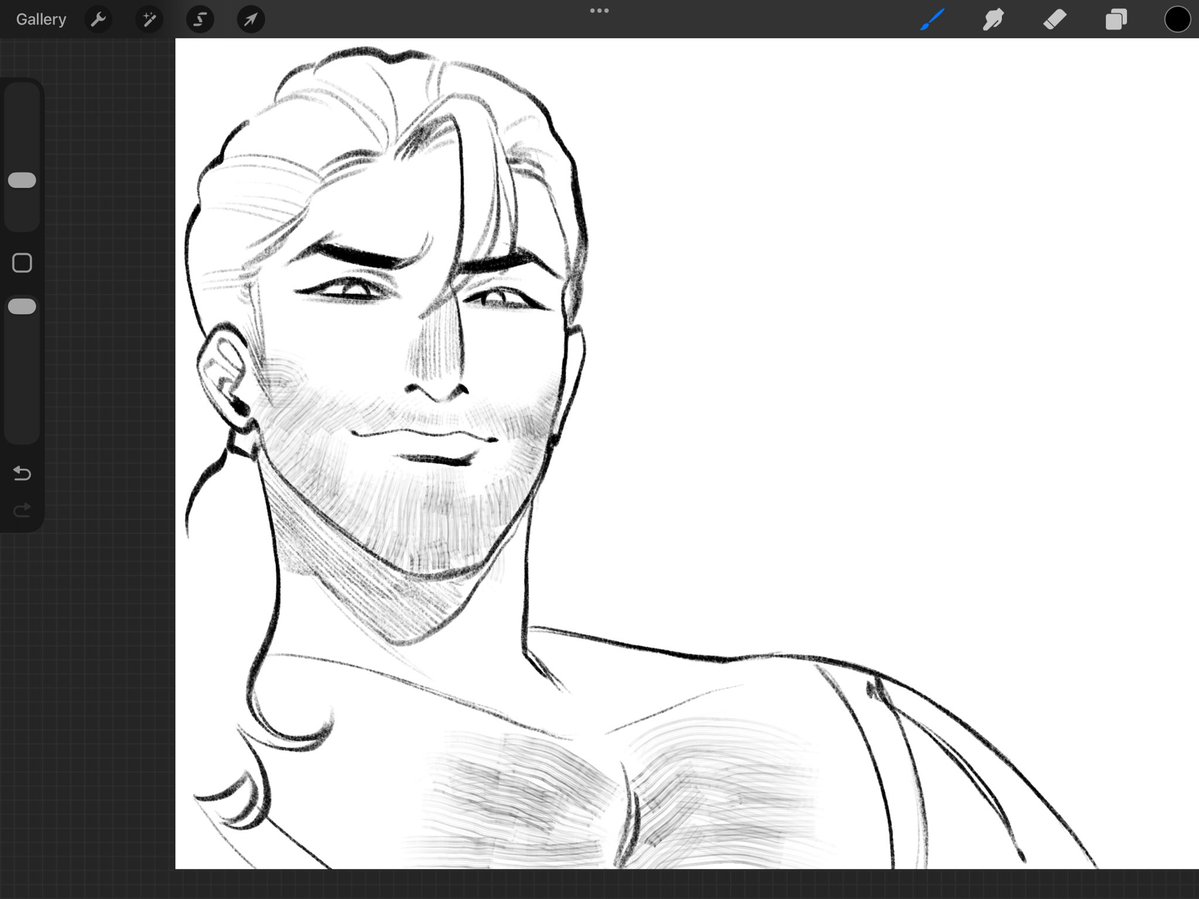Select the Adjustments magic wand icon

pos(149,19)
